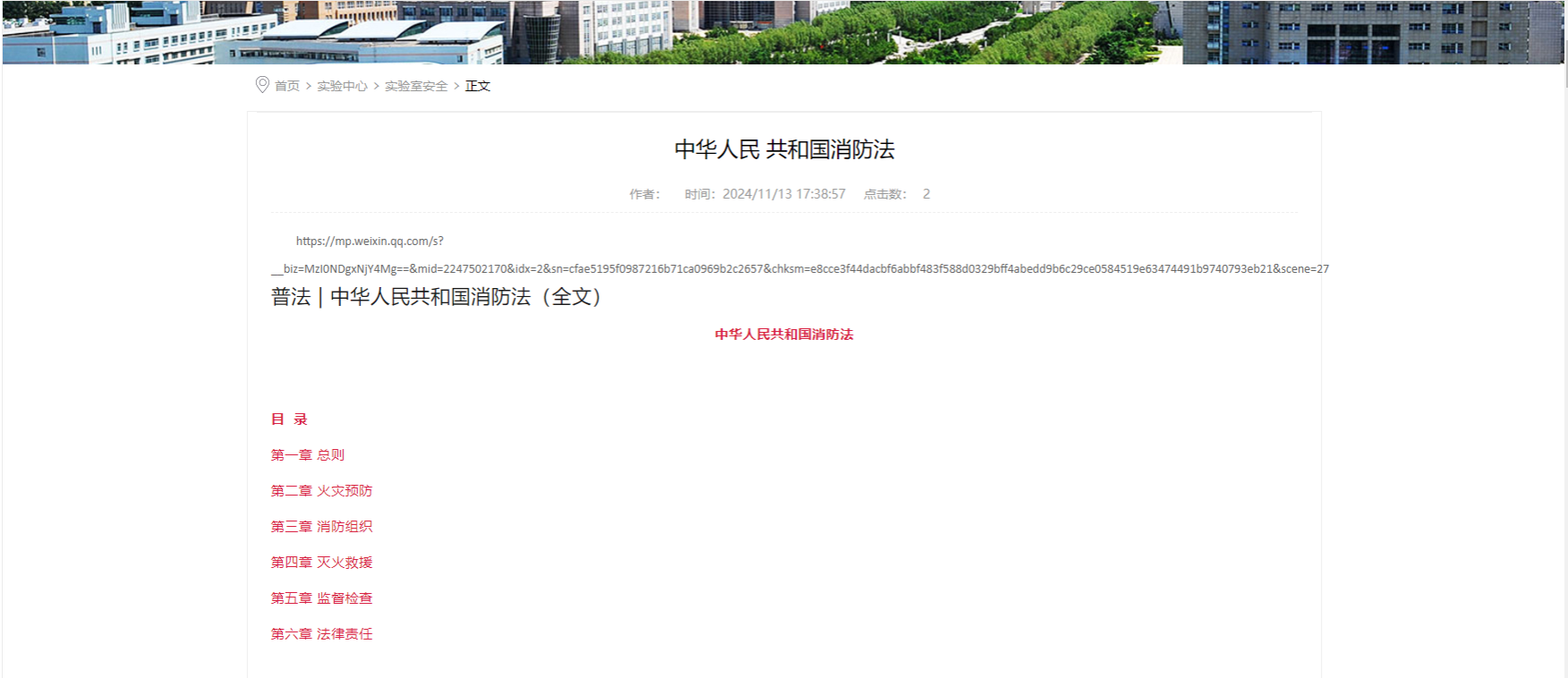Screen dimensions: 1568x678
Task: Click the chevron between 首页 and 实验中心
Action: tap(309, 86)
